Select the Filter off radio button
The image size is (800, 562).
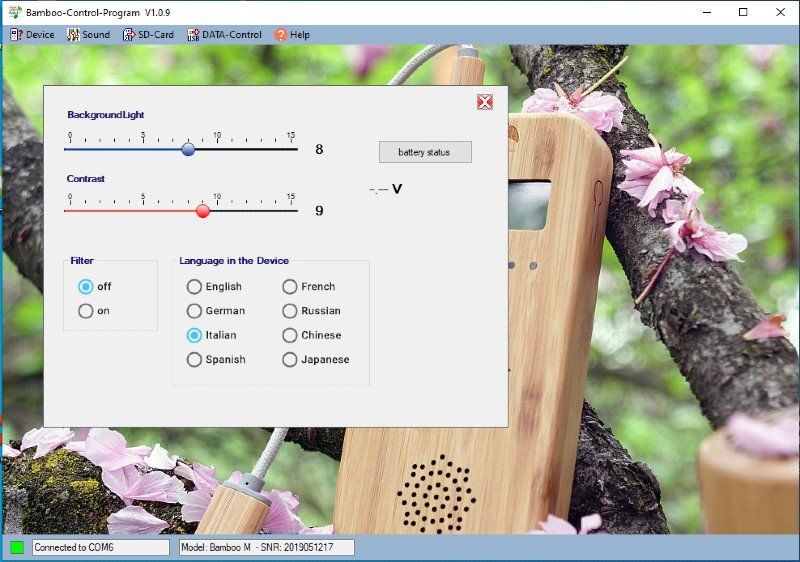(x=86, y=286)
